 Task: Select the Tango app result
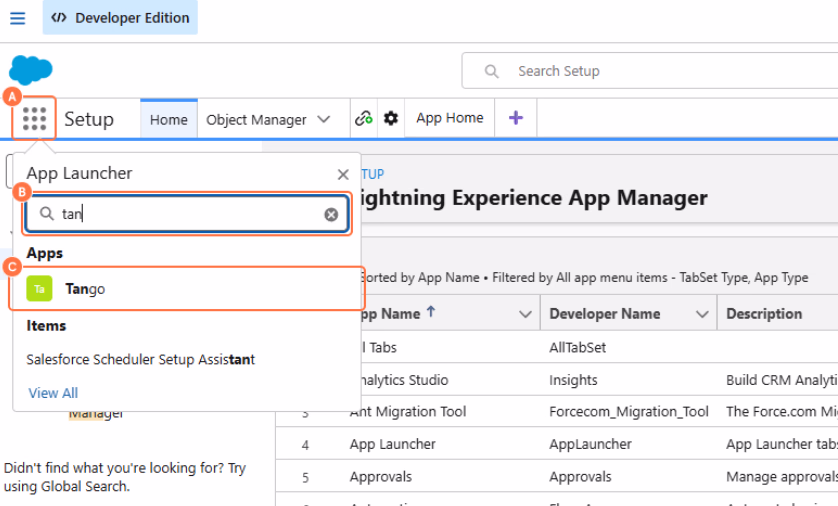(187, 289)
